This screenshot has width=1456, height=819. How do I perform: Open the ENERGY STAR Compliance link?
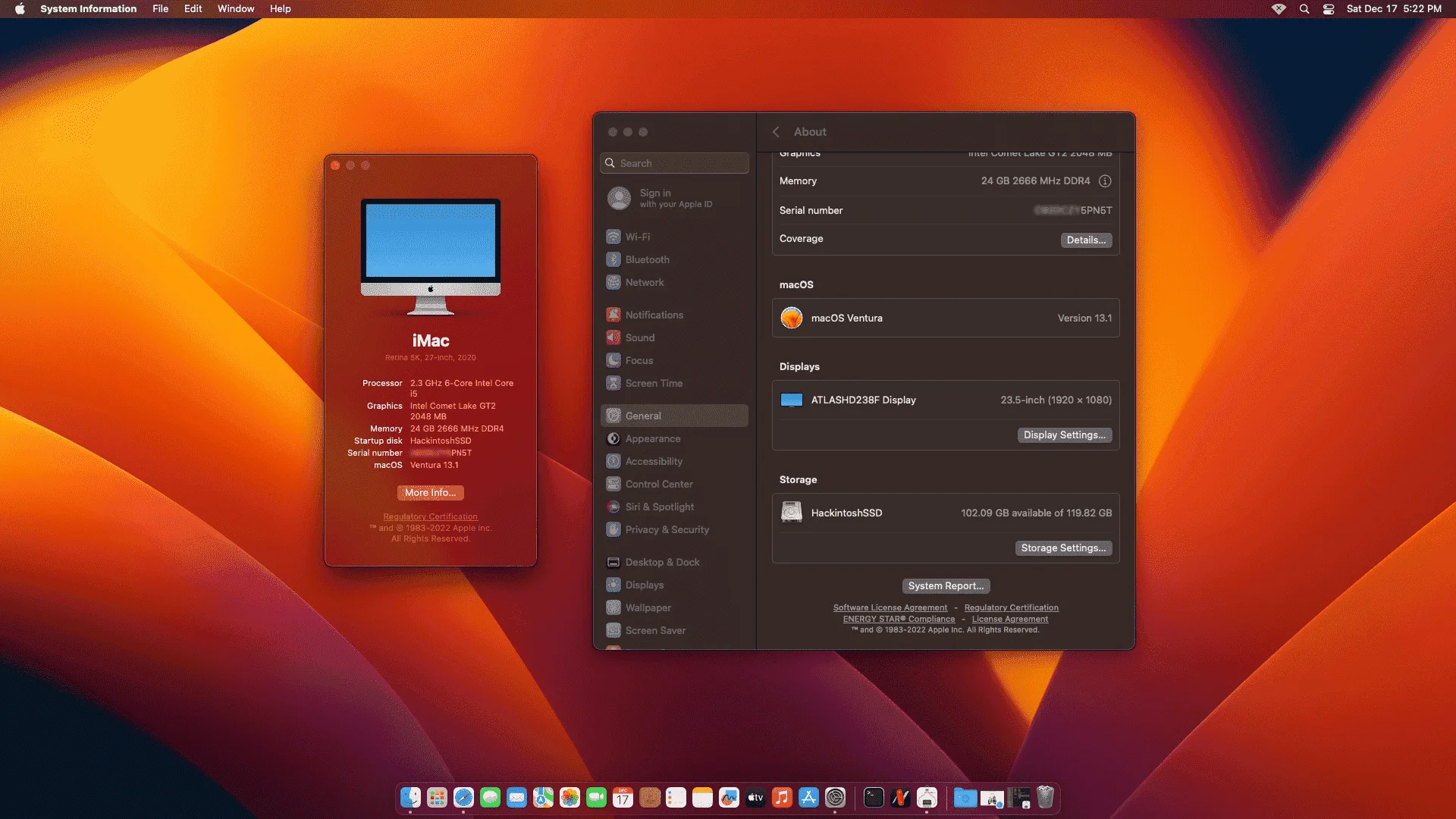coord(899,620)
